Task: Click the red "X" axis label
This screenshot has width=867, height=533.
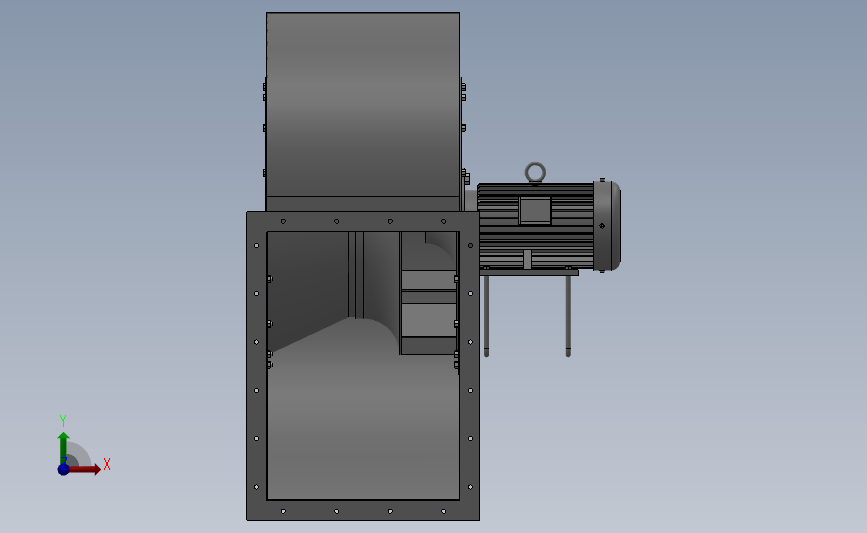Action: 107,464
